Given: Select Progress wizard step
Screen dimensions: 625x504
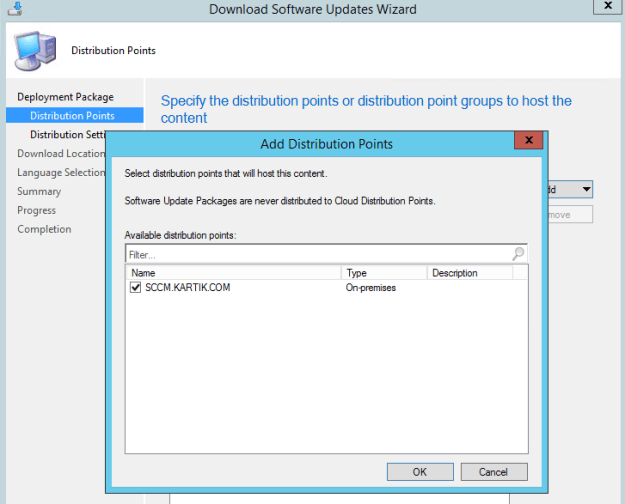Looking at the screenshot, I should point(36,210).
